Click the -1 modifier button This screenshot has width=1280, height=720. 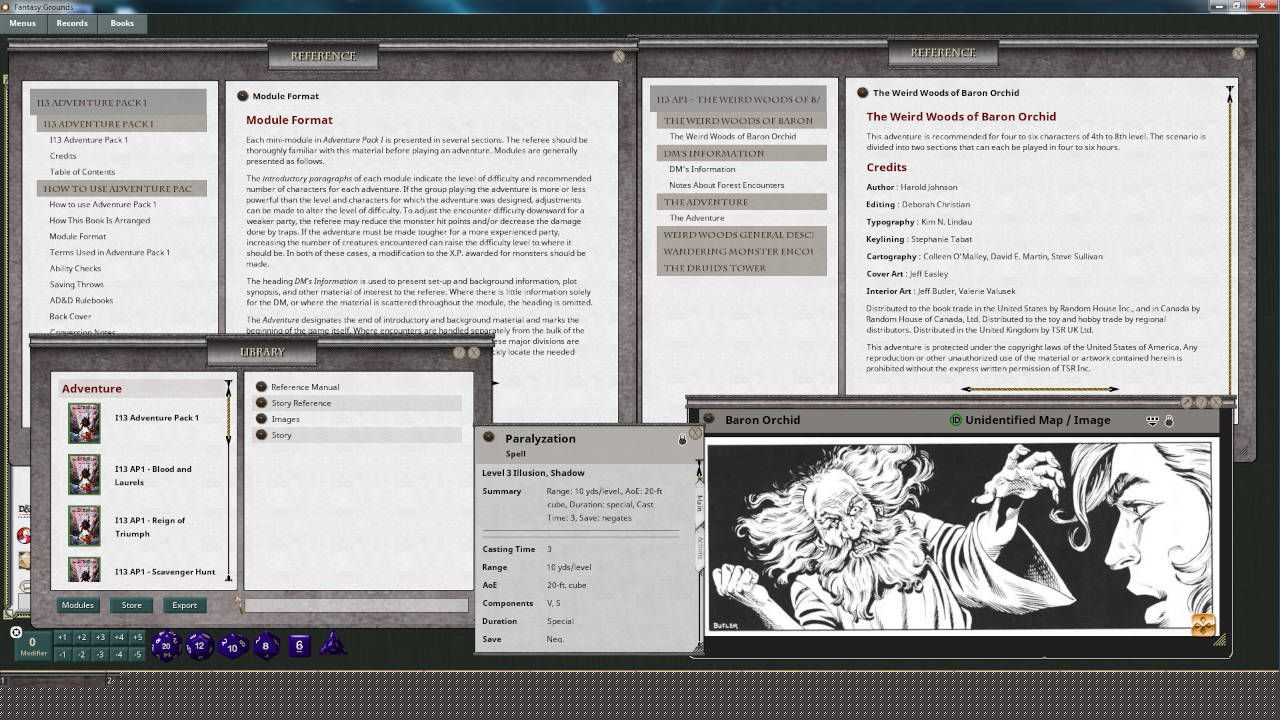62,654
